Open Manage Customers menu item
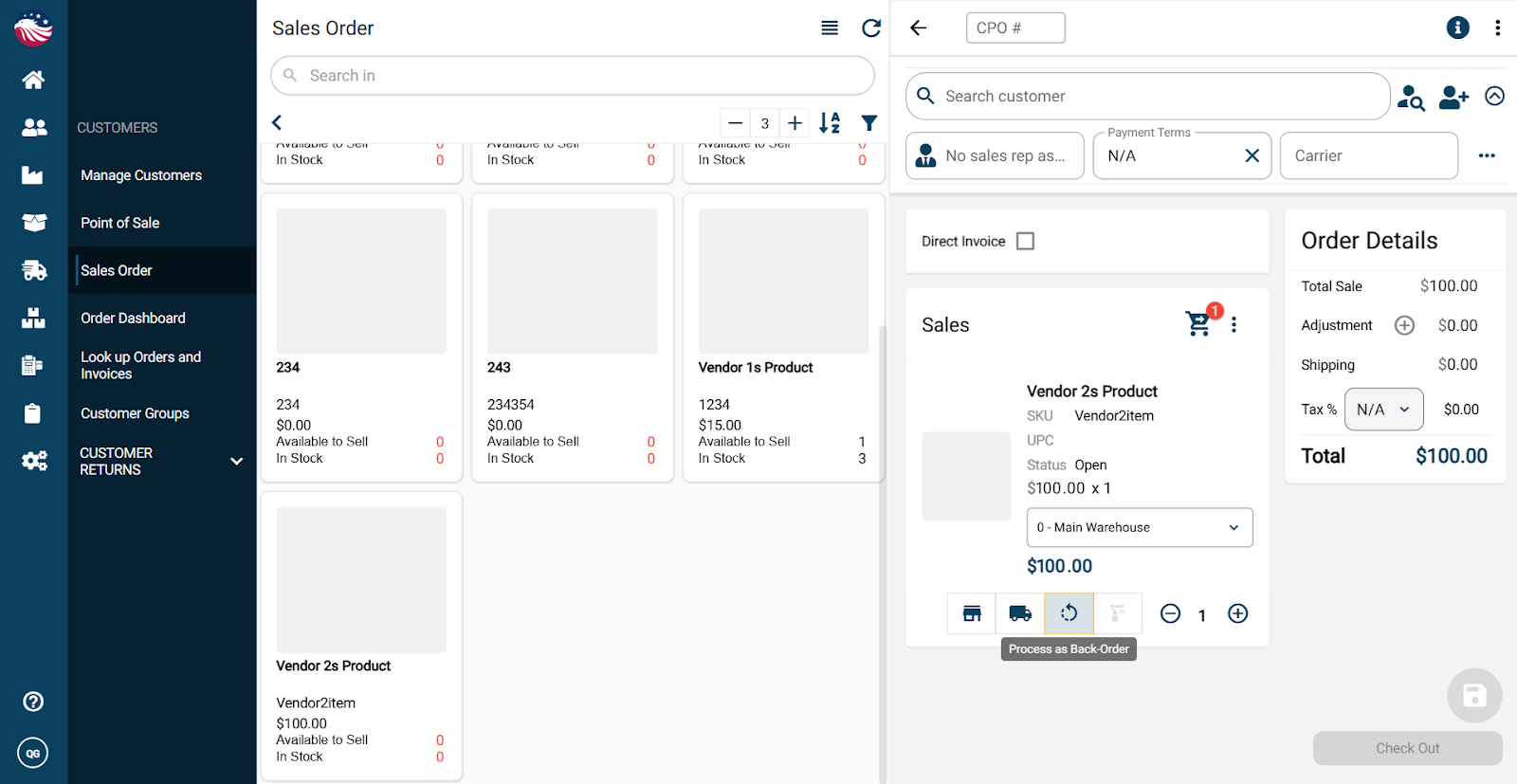1517x784 pixels. 141,175
